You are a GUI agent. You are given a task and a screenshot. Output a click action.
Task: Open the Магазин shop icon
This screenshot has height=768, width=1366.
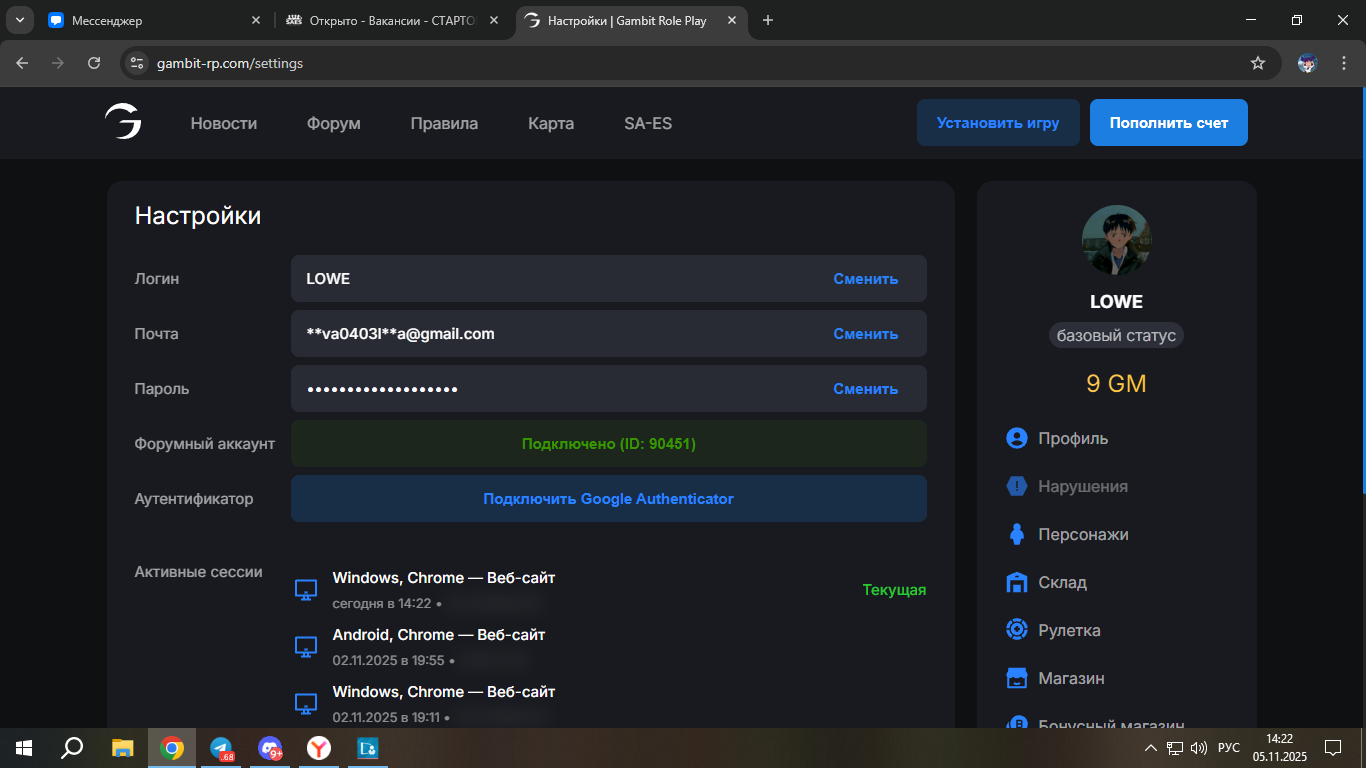coord(1017,678)
